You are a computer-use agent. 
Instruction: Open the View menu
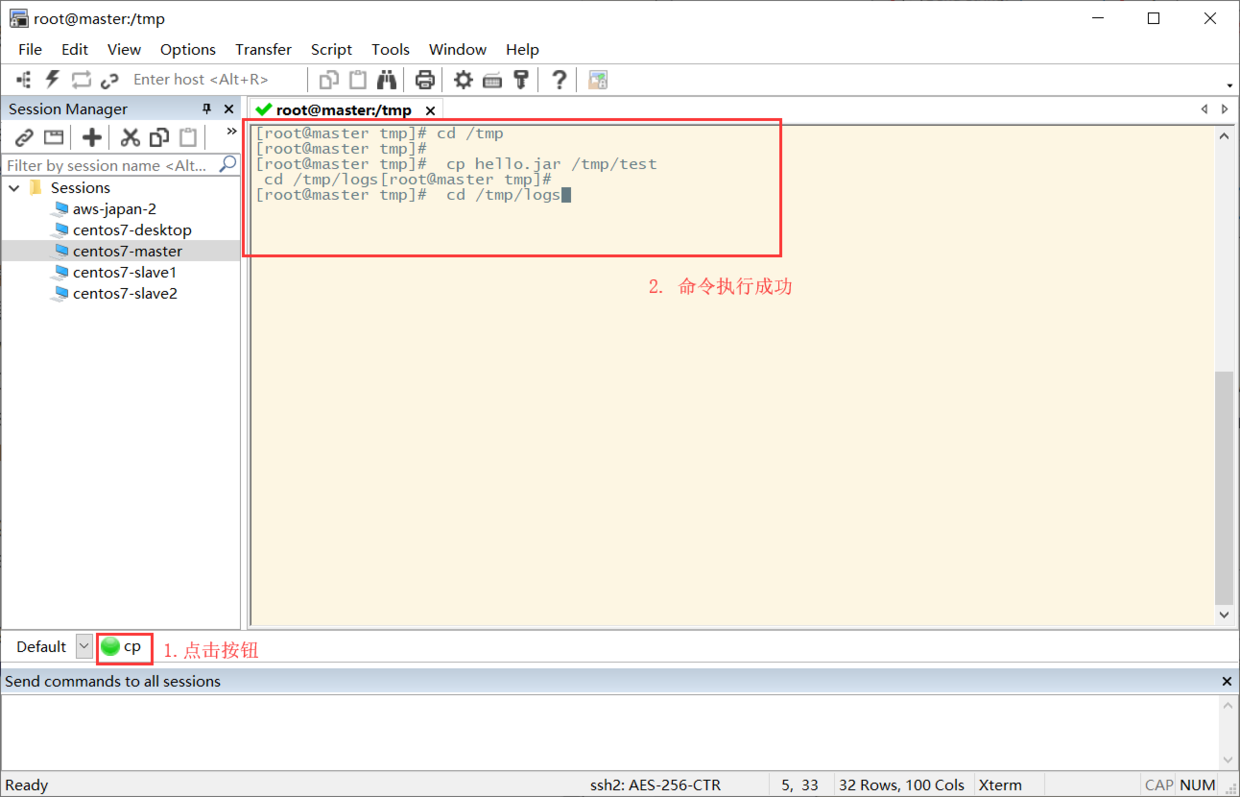pyautogui.click(x=124, y=49)
